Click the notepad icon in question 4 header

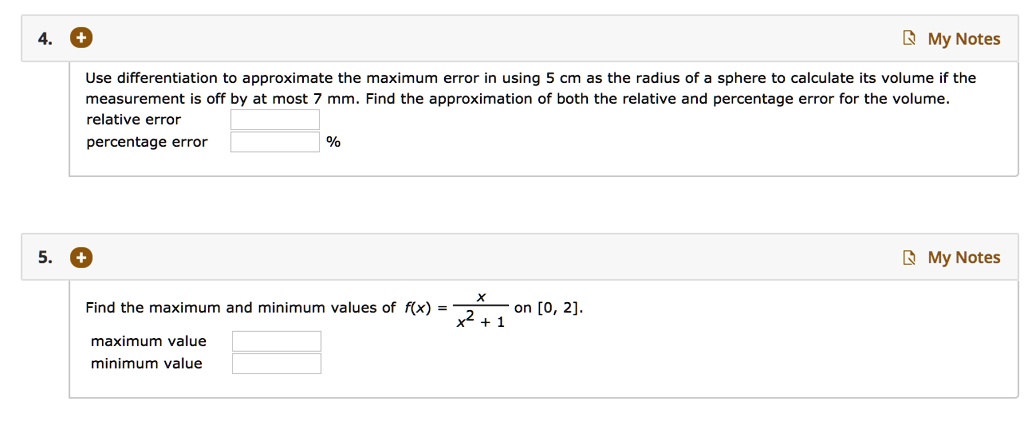pyautogui.click(x=908, y=39)
